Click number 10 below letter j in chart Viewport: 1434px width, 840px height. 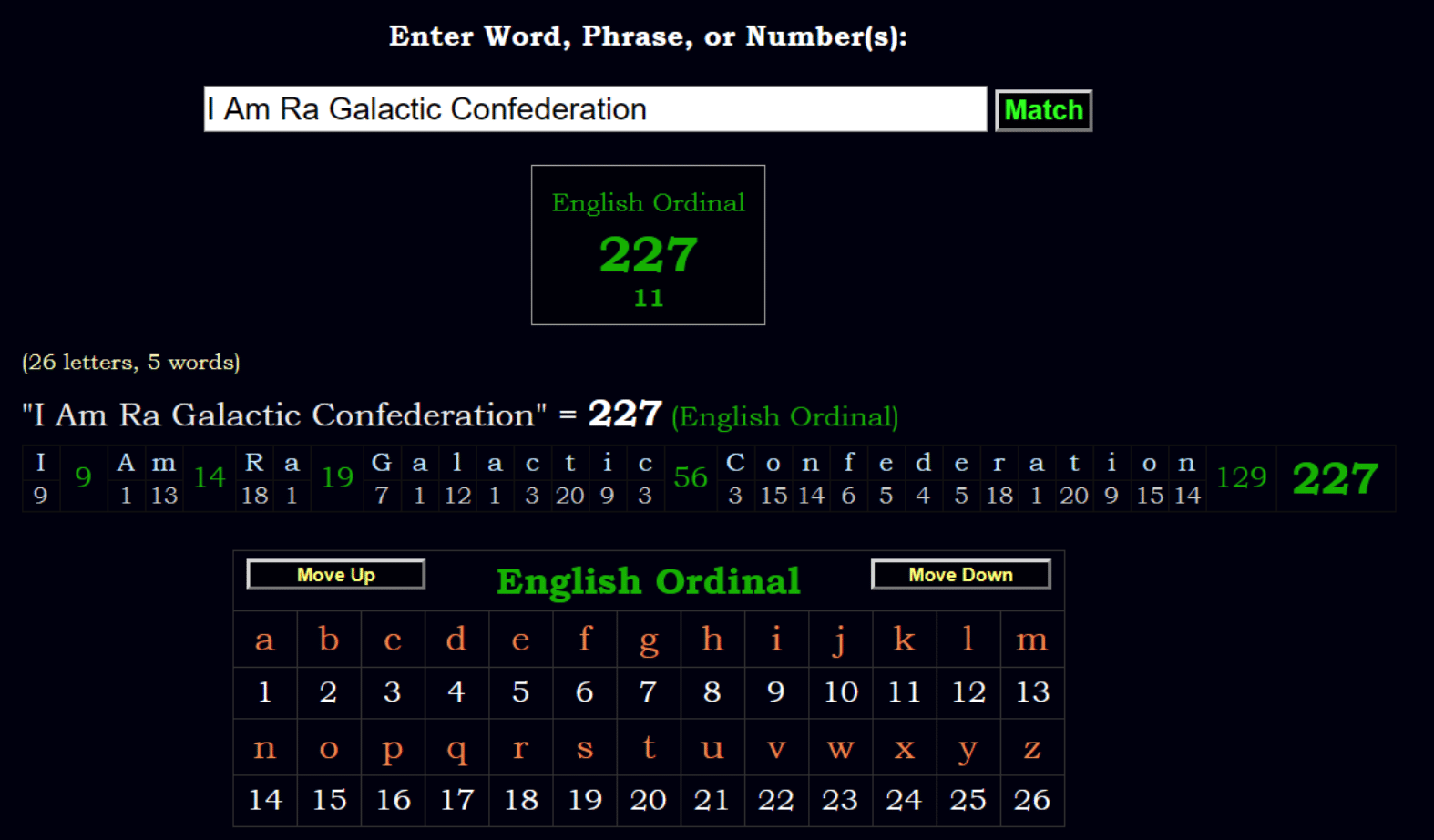pyautogui.click(x=840, y=692)
